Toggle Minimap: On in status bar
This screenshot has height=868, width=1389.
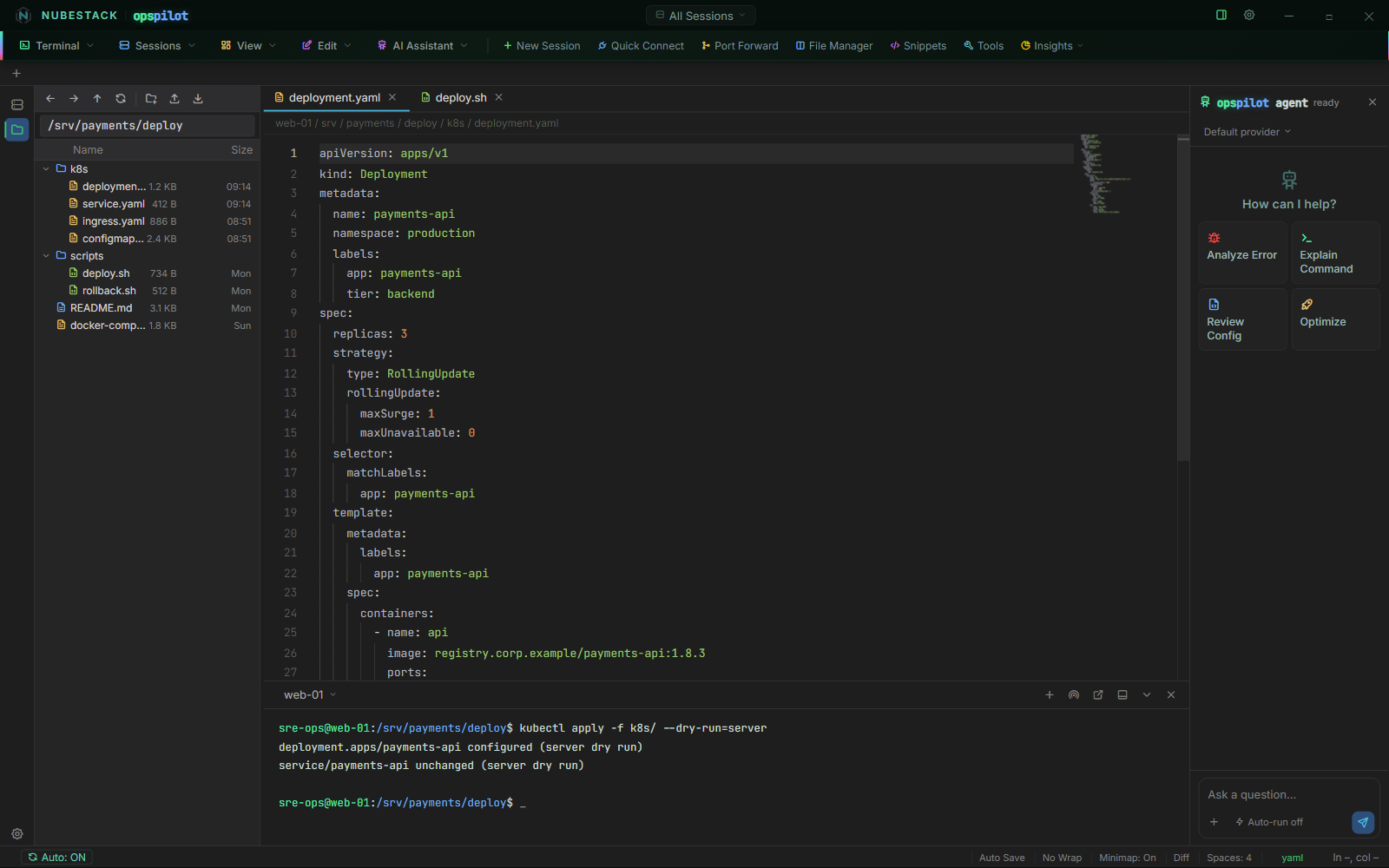tap(1128, 858)
